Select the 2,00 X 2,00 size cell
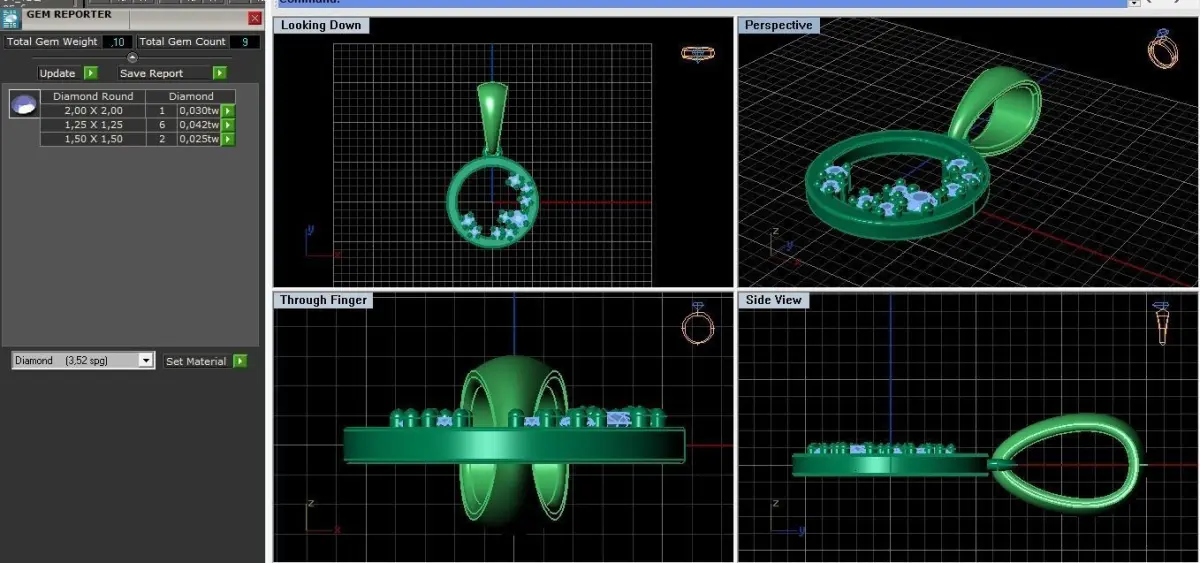Screen dimensions: 1200x563 [93, 111]
